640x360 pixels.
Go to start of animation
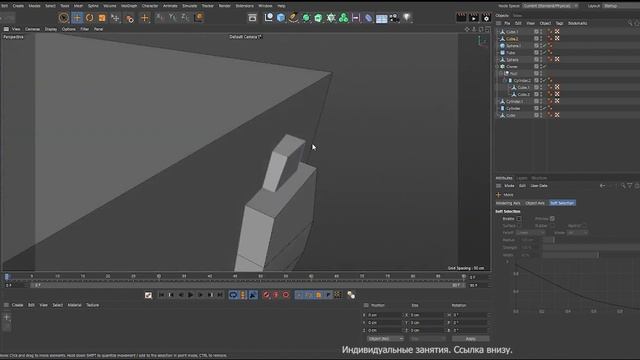click(x=161, y=295)
